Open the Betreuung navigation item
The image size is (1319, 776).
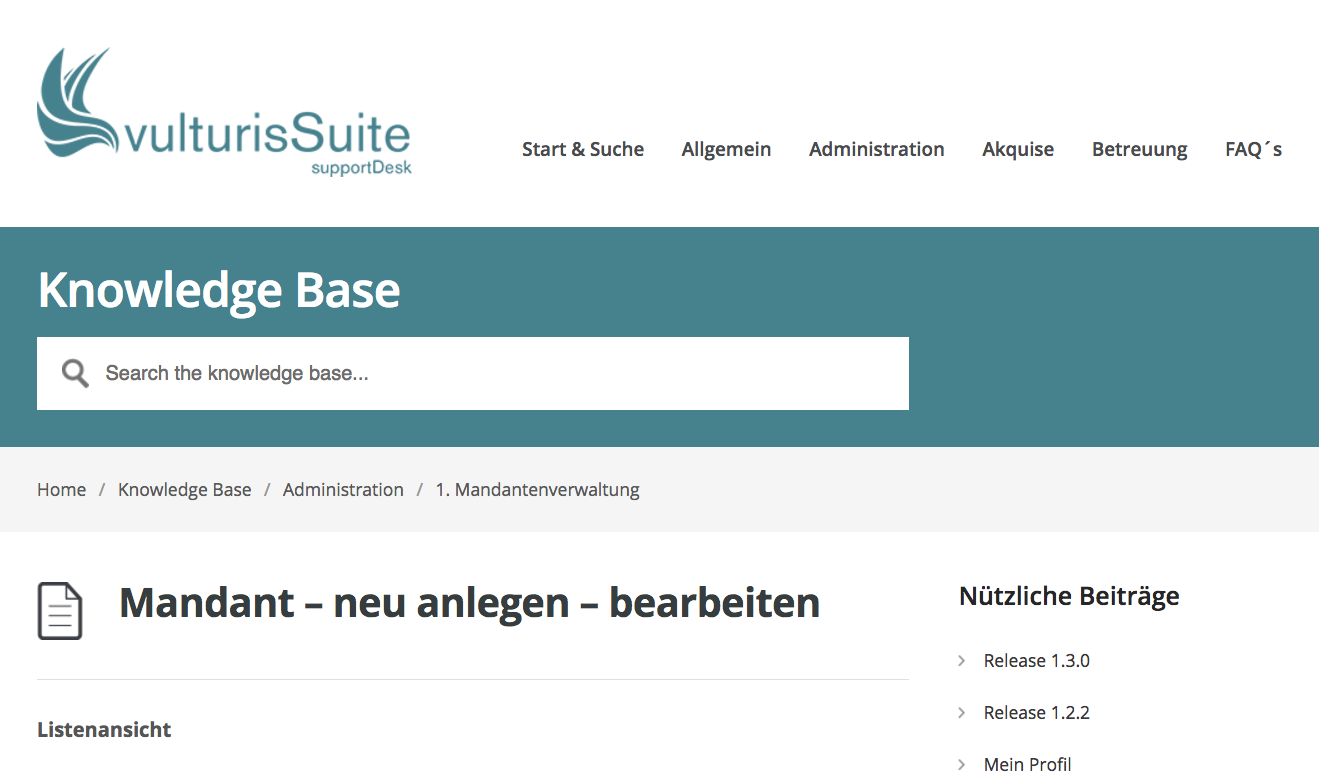pyautogui.click(x=1139, y=149)
